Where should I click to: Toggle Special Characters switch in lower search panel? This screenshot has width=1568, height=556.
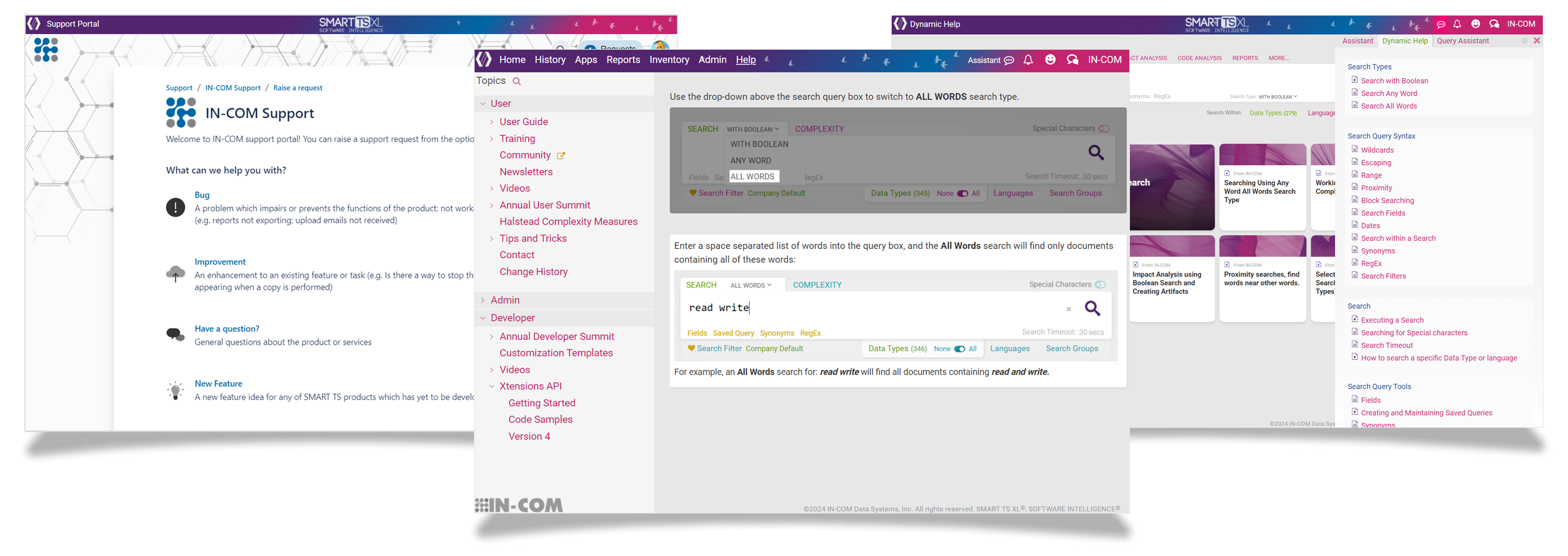[1100, 285]
